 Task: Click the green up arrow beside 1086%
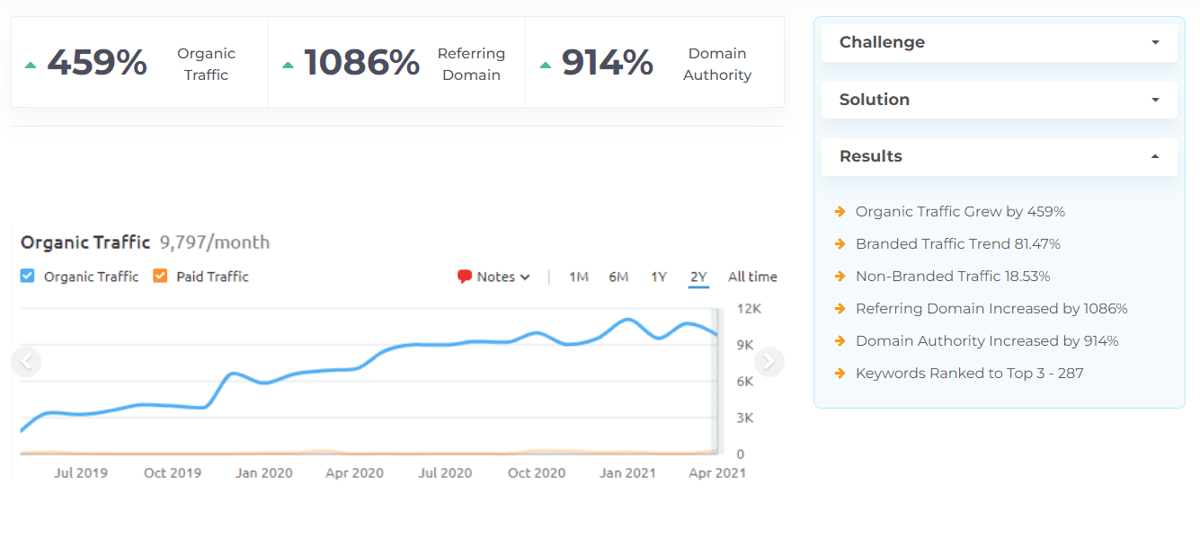click(x=288, y=65)
